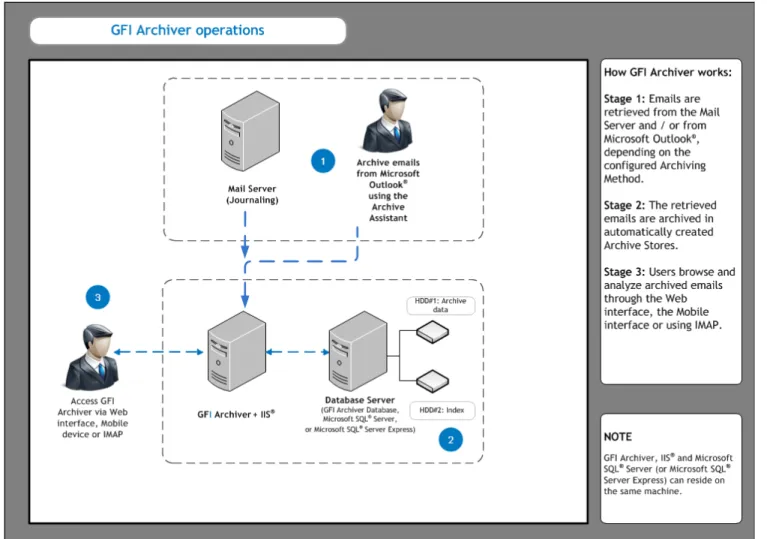Click the "Database Server" bold label

pos(360,400)
